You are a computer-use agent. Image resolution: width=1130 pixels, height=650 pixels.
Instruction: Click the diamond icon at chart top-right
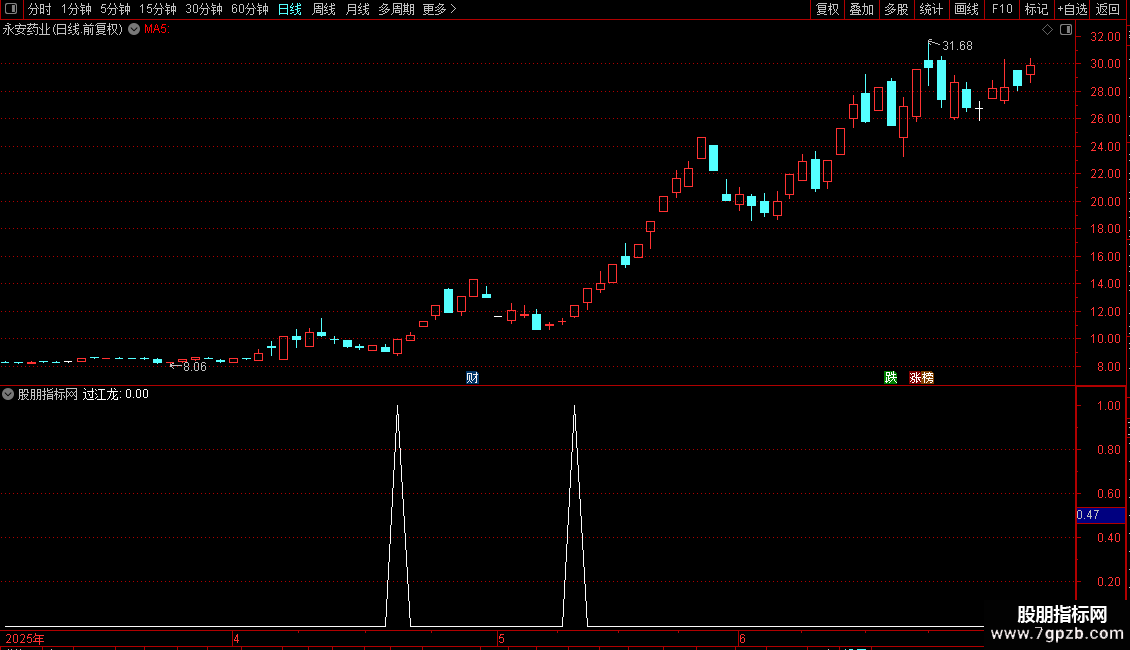click(1047, 30)
